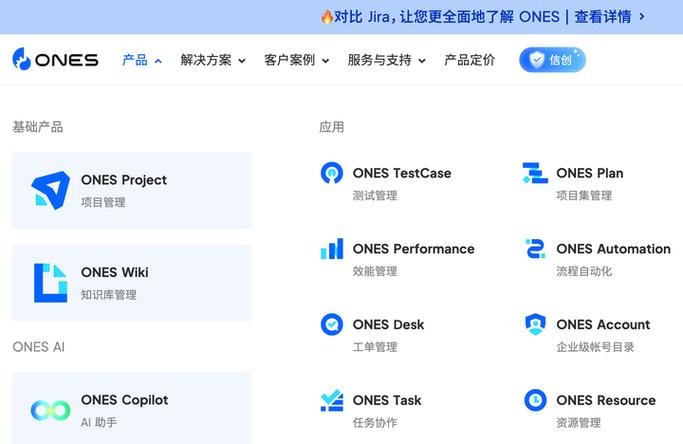Expand the 客户案例 dropdown arrow
683x444 pixels.
[x=325, y=61]
